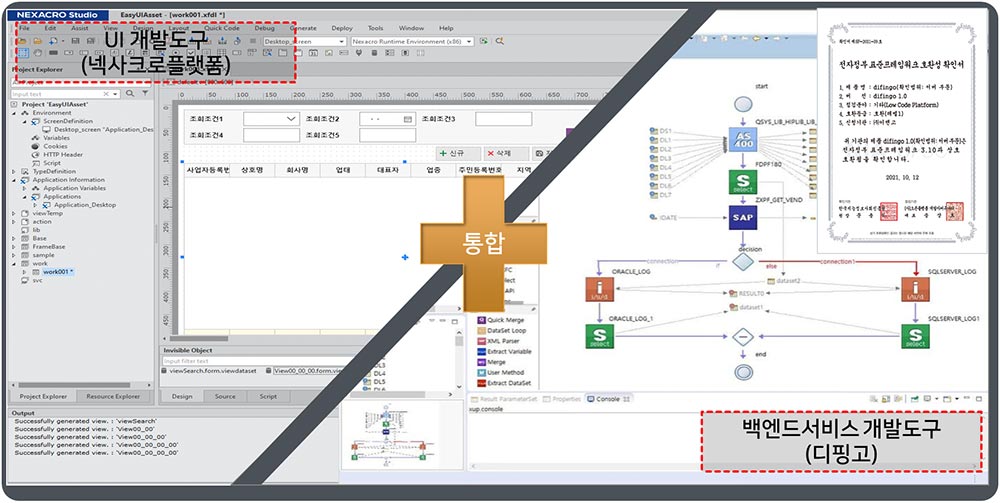Click the start circle node
Viewport: 1000px width, 503px height.
(x=742, y=104)
